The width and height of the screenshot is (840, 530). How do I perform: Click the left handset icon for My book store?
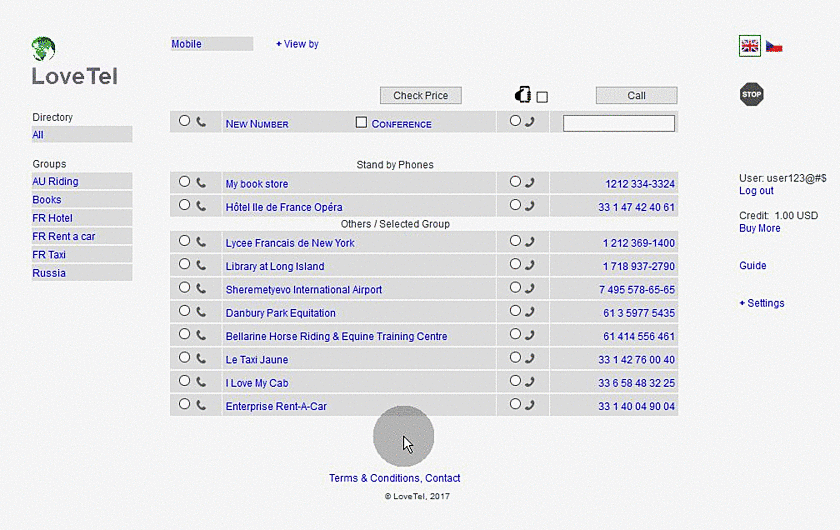[201, 183]
